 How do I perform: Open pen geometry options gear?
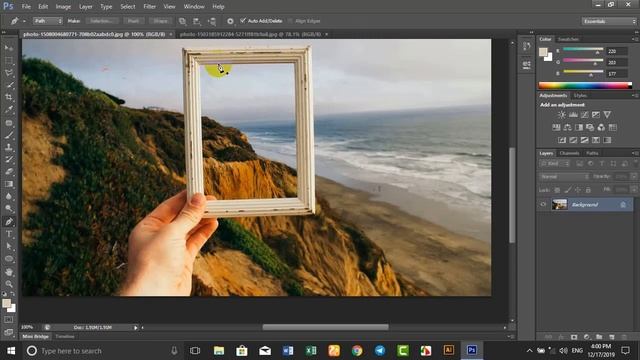(230, 21)
